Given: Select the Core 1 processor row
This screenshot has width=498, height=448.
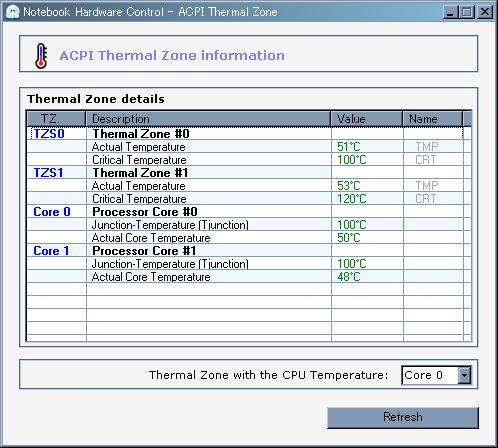Looking at the screenshot, I should pyautogui.click(x=245, y=251).
